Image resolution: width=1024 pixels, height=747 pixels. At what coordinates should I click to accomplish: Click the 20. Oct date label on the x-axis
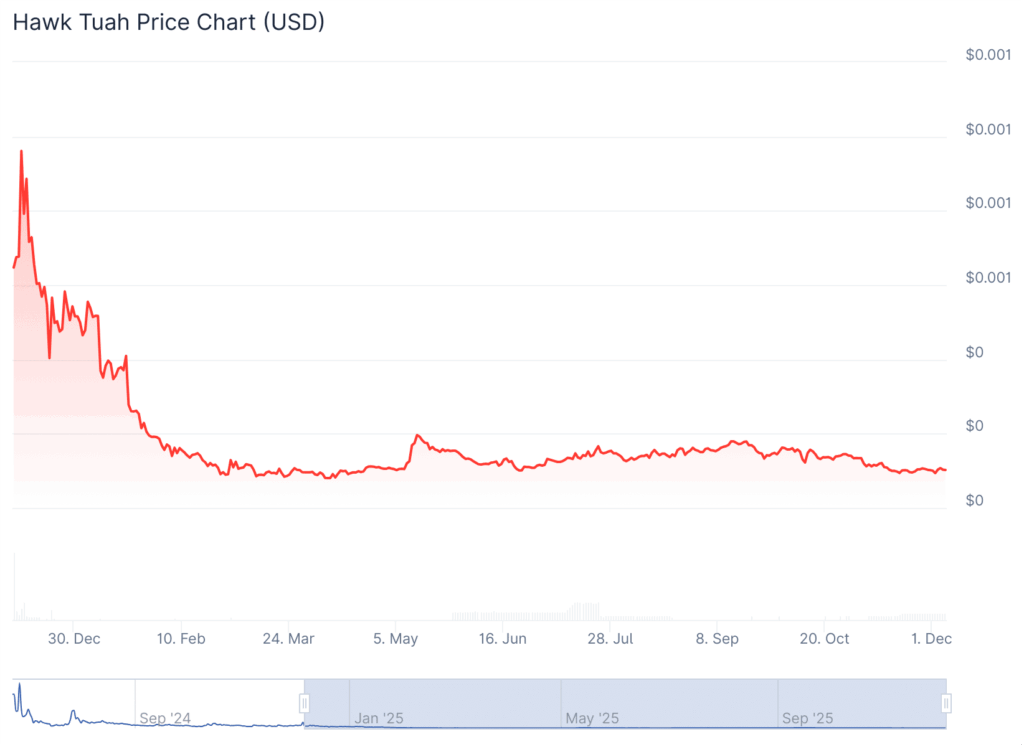(824, 639)
